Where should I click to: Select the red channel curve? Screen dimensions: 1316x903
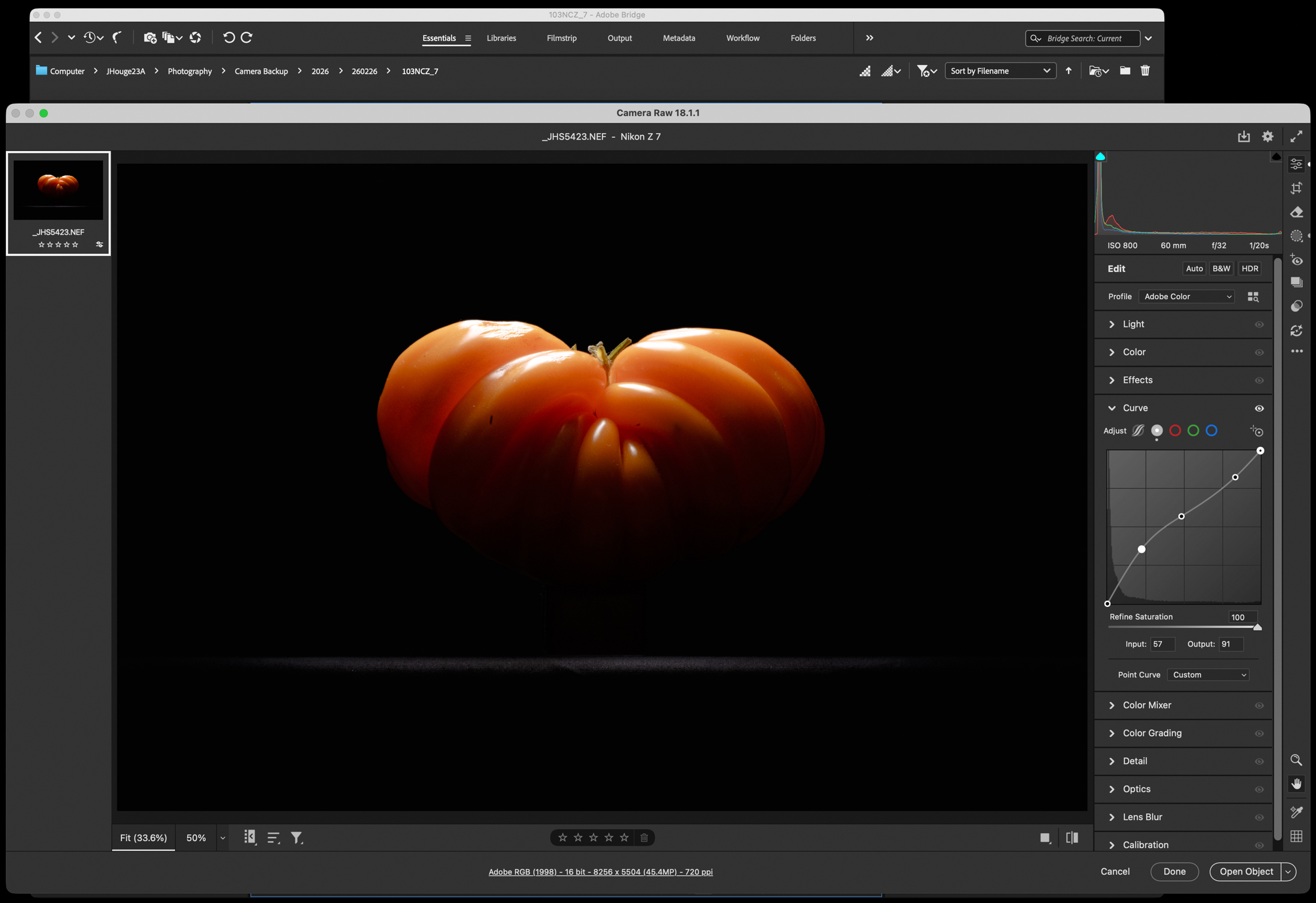(x=1175, y=431)
